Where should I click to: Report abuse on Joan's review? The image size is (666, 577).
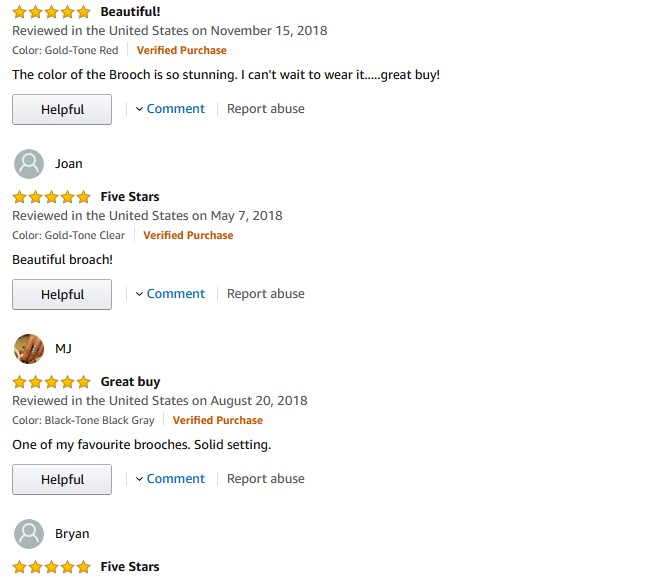tap(266, 294)
